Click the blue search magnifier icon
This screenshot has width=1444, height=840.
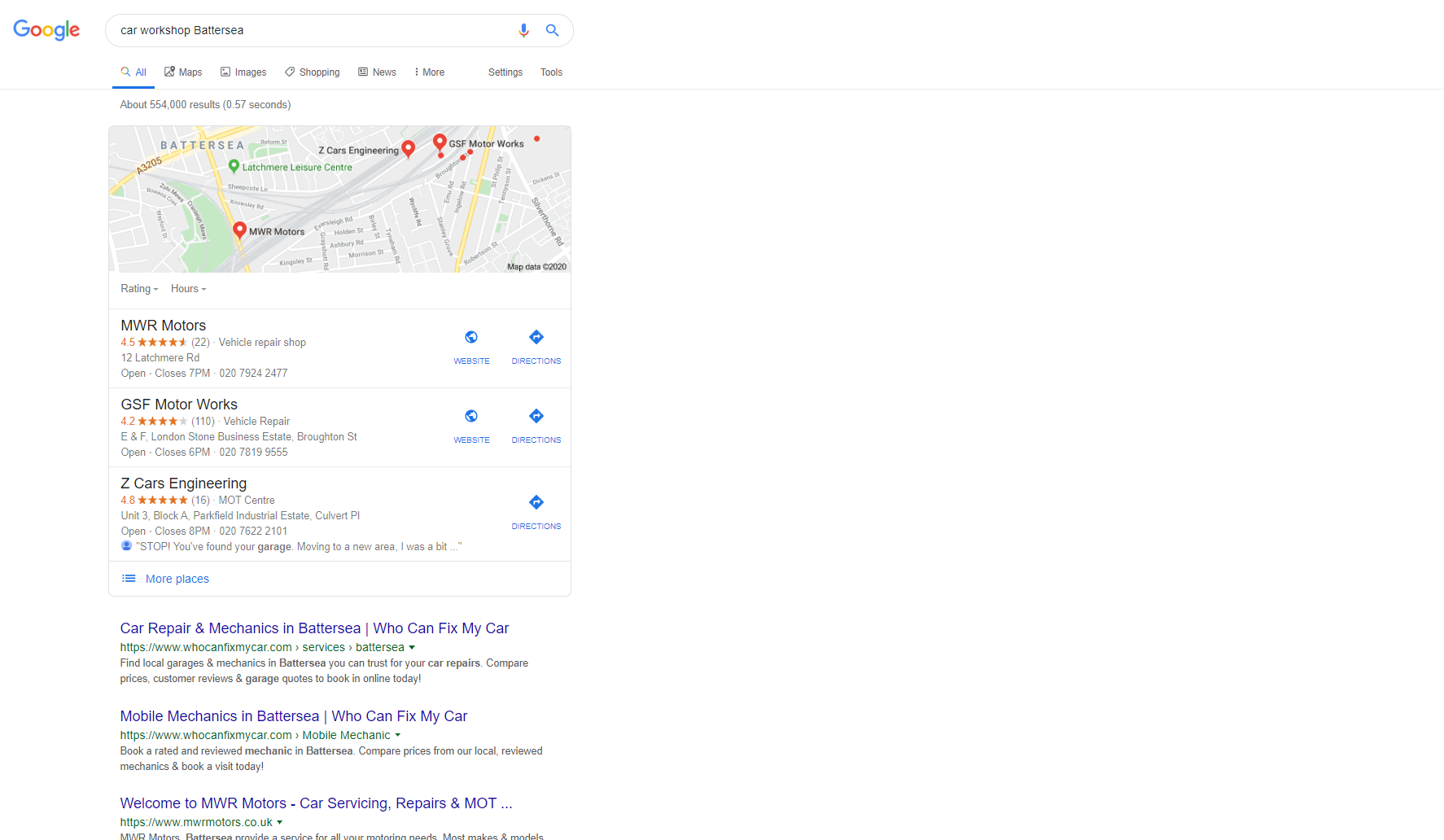click(x=552, y=30)
